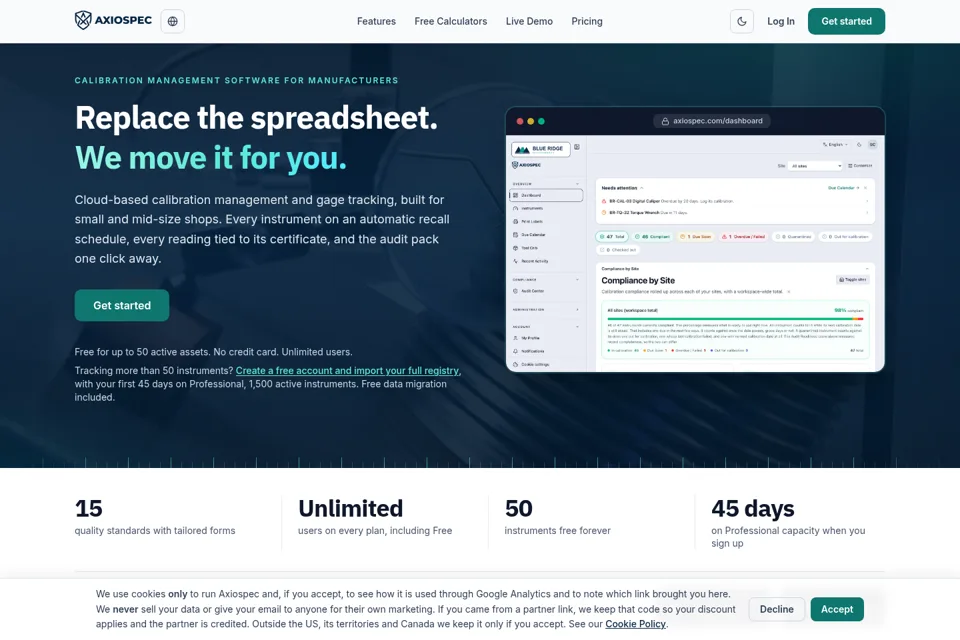
Task: Open the Features menu item
Action: click(x=376, y=21)
